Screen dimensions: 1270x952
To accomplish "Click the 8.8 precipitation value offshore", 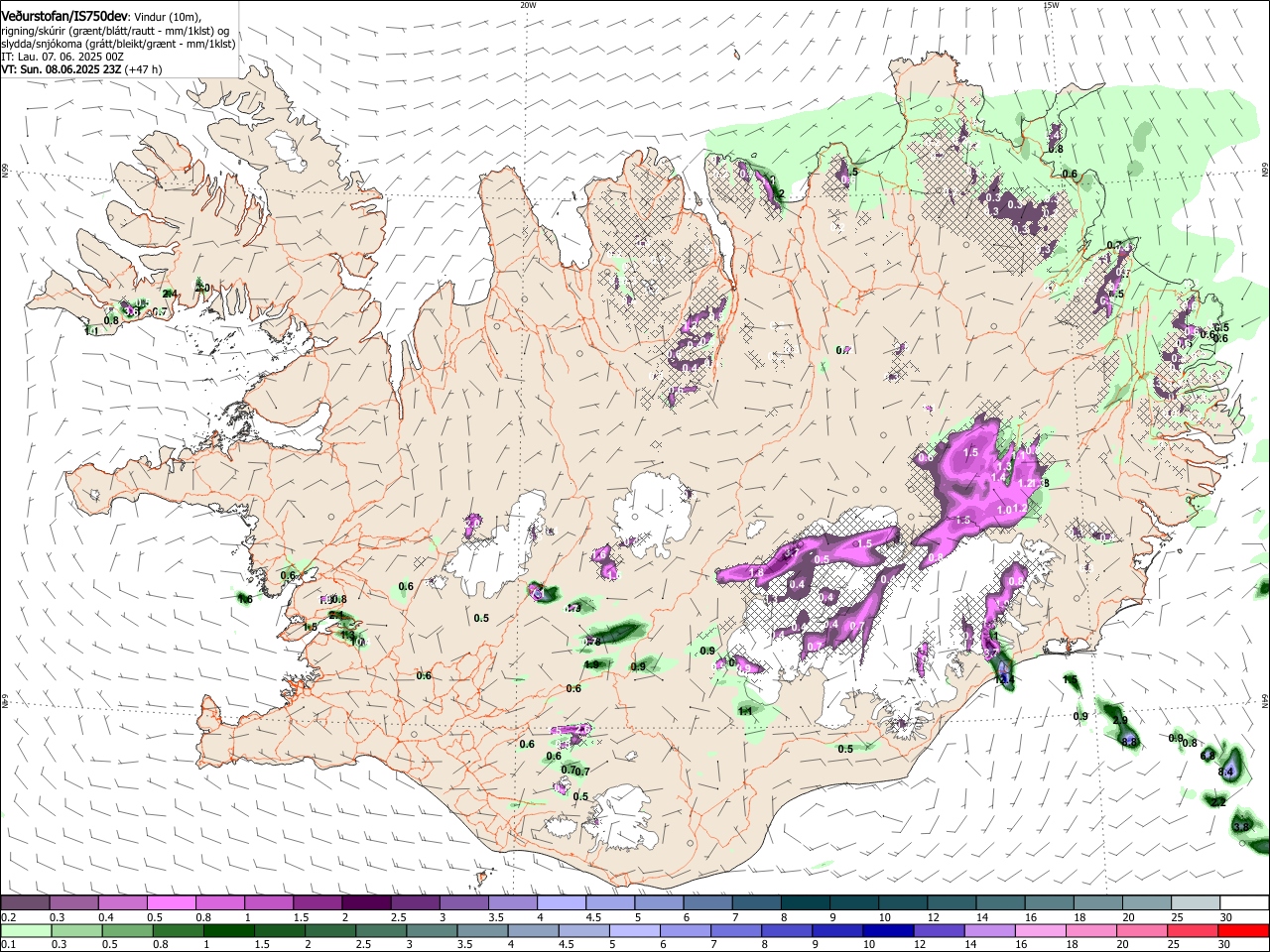I will (1129, 741).
